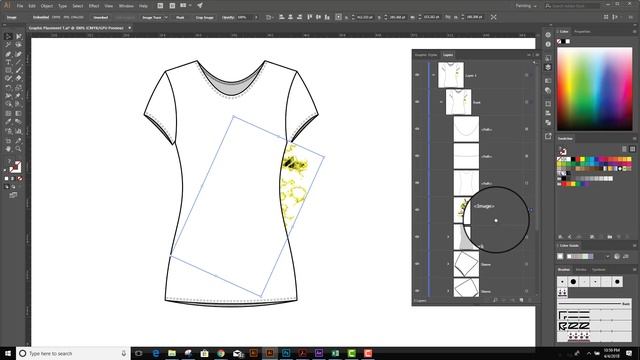Viewport: 640px width, 360px height.
Task: Toggle visibility of first Sleeve row
Action: tap(417, 264)
